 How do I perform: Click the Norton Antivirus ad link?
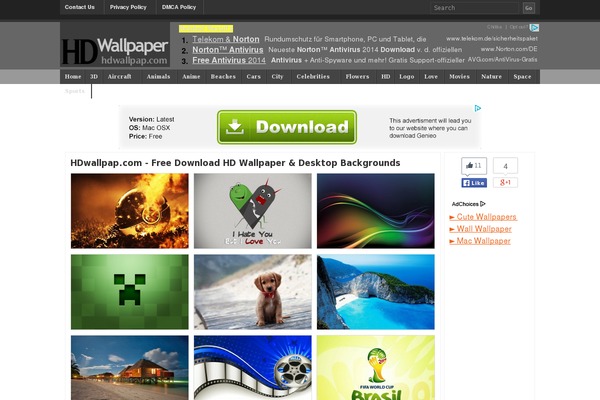228,50
